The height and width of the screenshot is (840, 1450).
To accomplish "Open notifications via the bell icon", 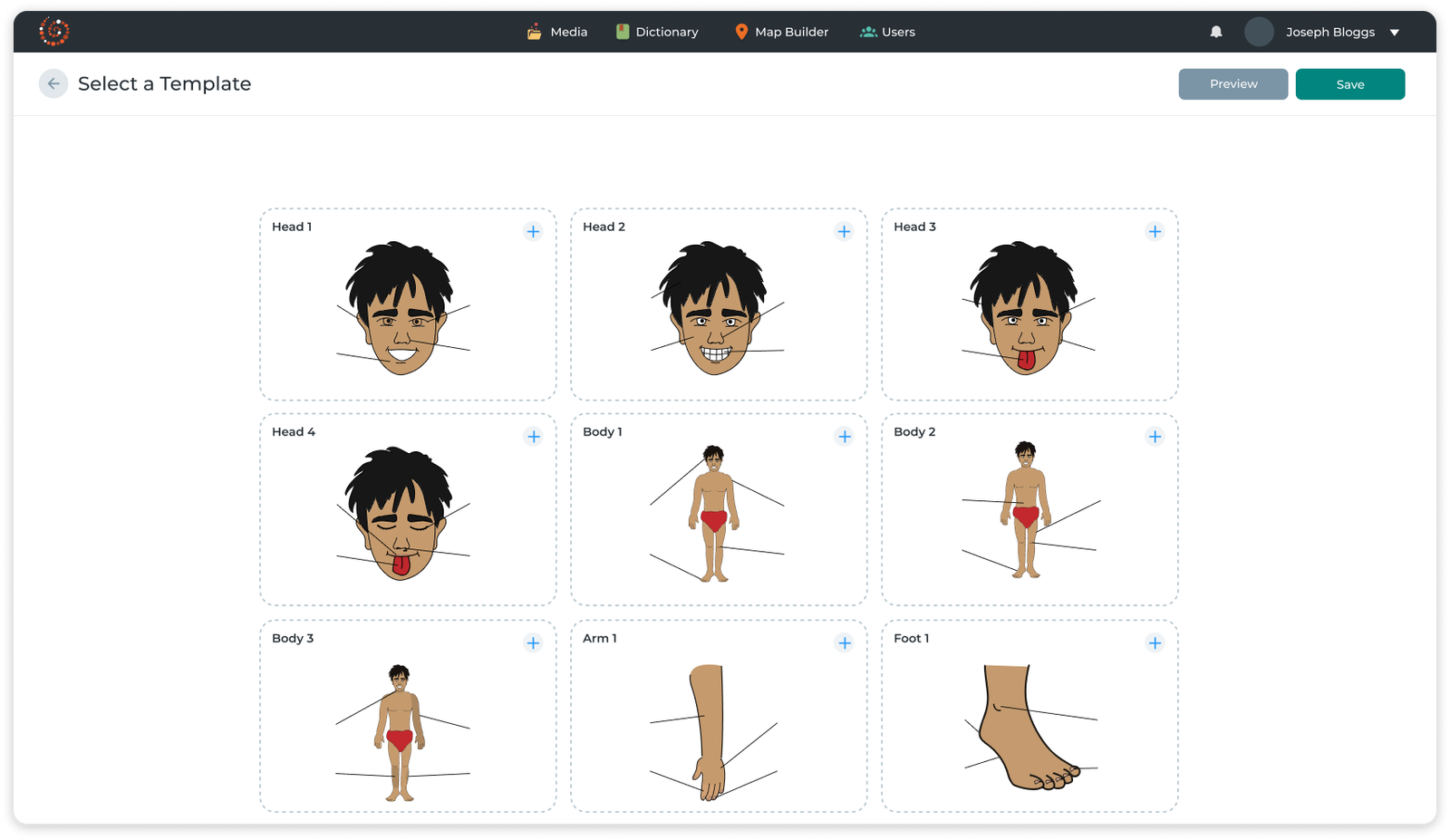I will point(1215,32).
